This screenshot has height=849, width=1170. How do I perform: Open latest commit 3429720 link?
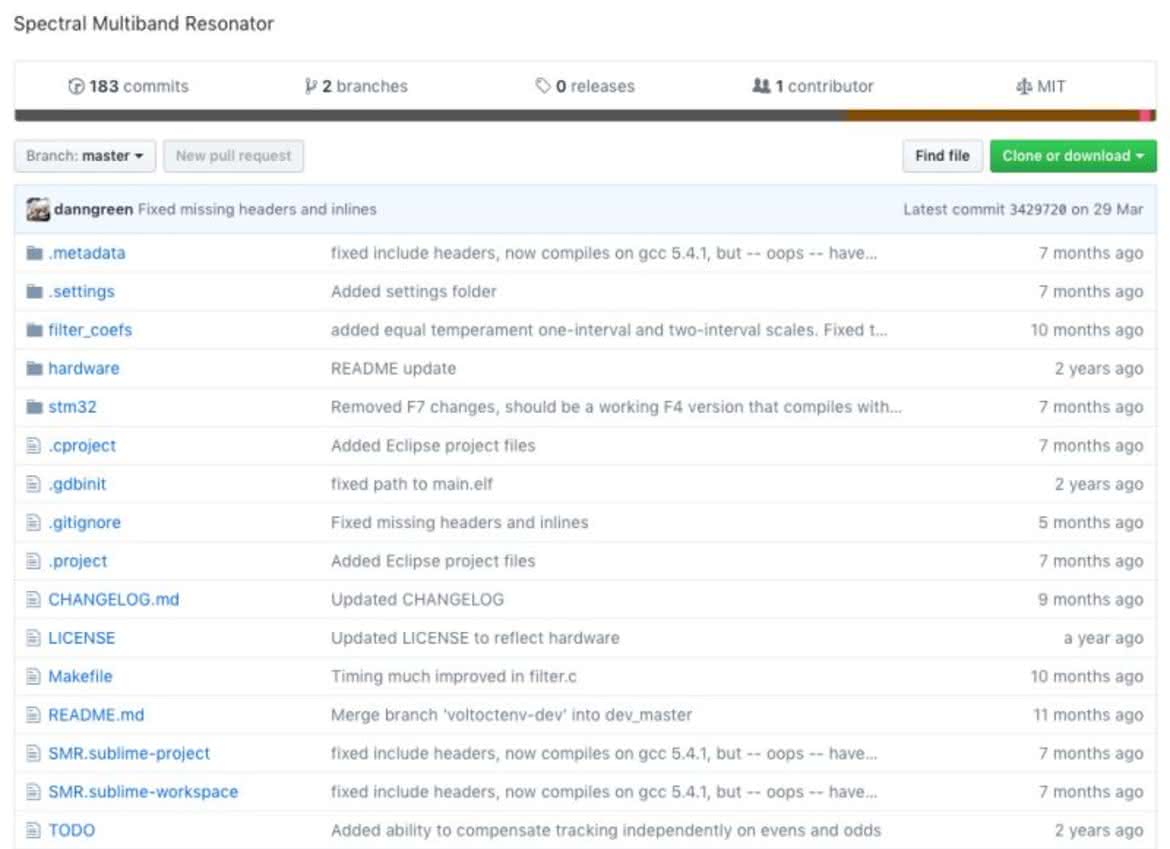coord(1037,210)
